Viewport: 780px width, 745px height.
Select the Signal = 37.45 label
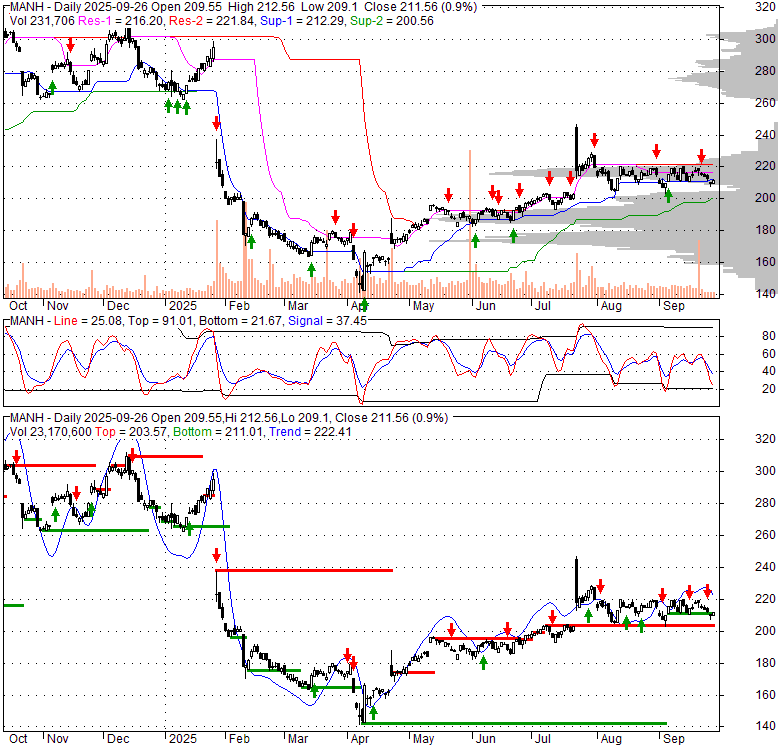[x=327, y=321]
